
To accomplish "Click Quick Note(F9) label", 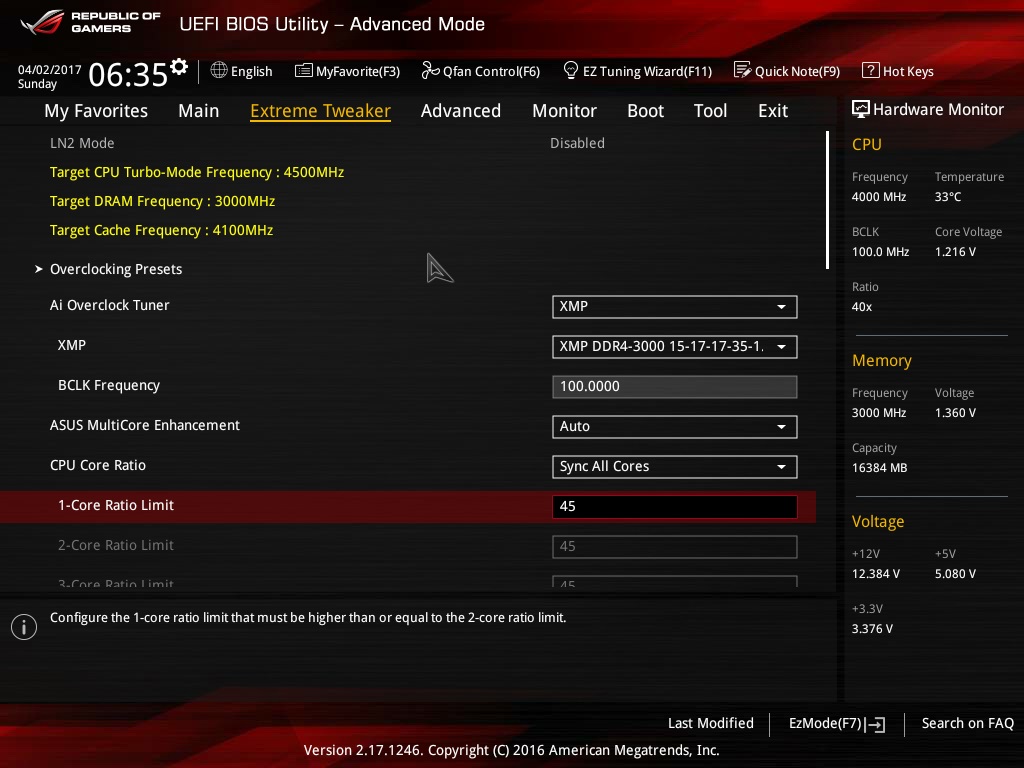I will coord(797,71).
